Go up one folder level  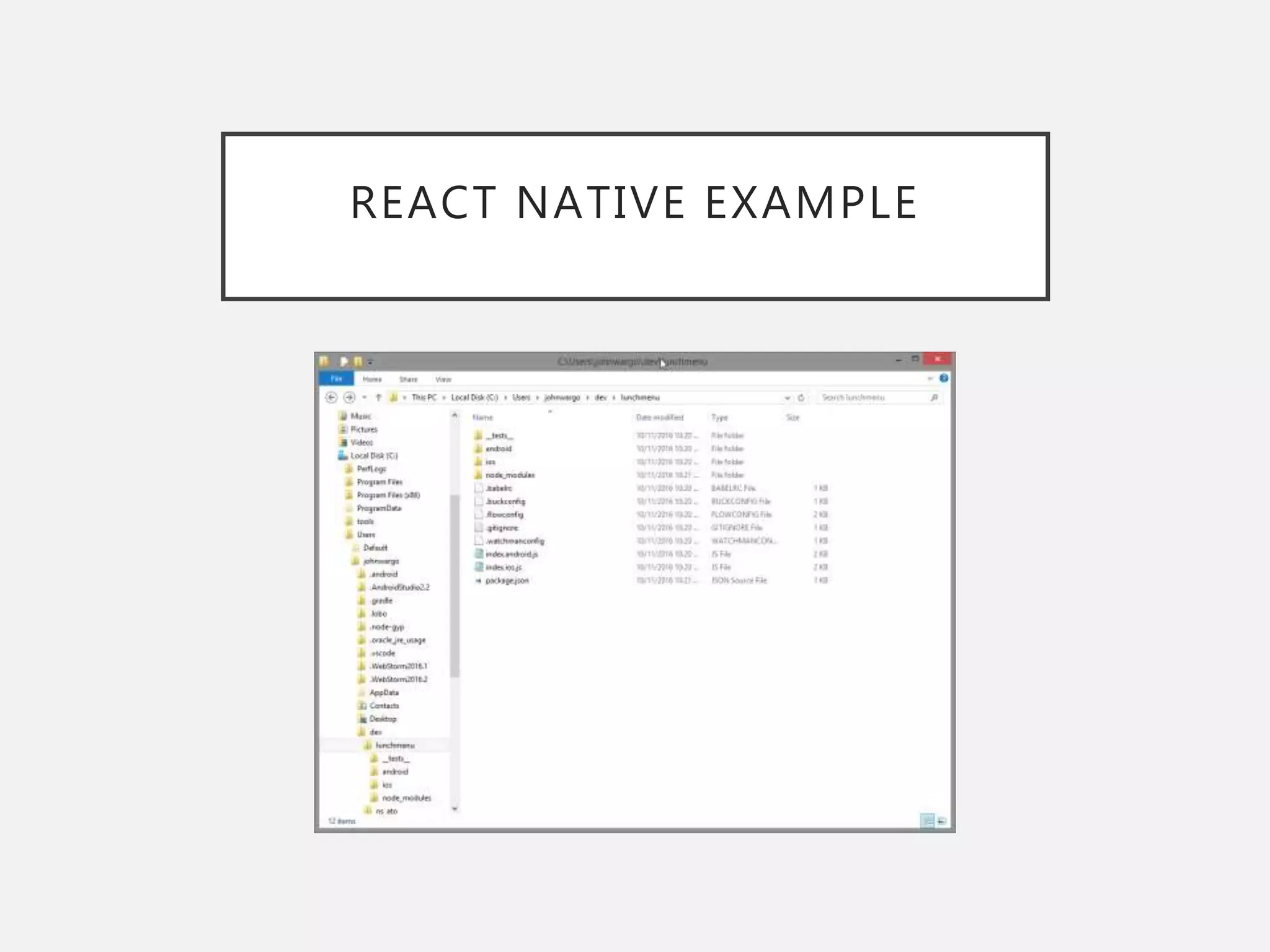coord(378,397)
